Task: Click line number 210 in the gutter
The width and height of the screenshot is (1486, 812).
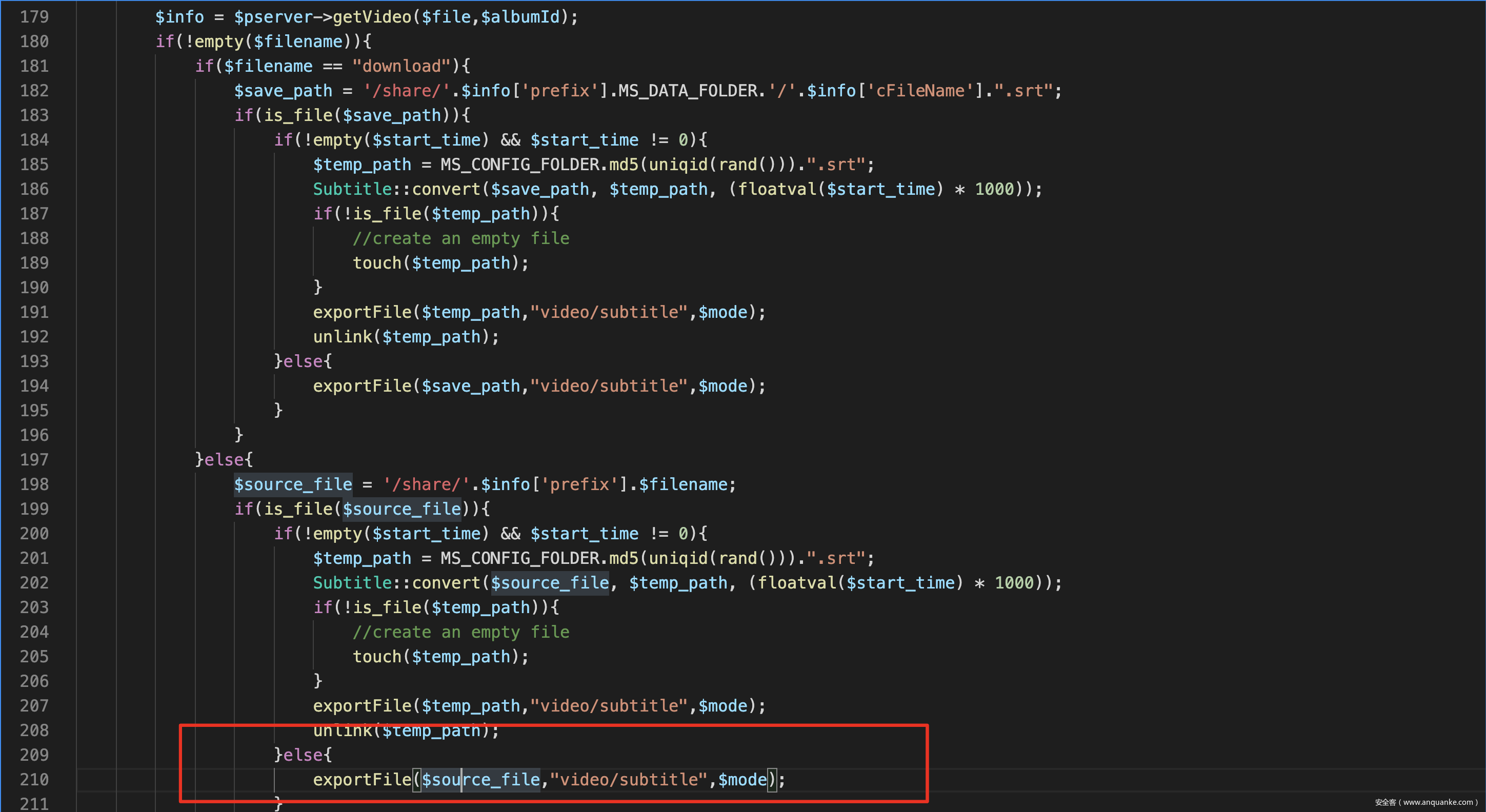Action: pyautogui.click(x=34, y=780)
